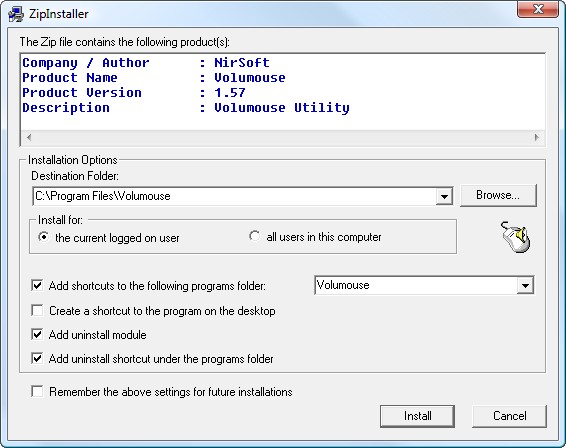The image size is (566, 448).
Task: Click the Destination Folder: label
Action: tap(75, 176)
